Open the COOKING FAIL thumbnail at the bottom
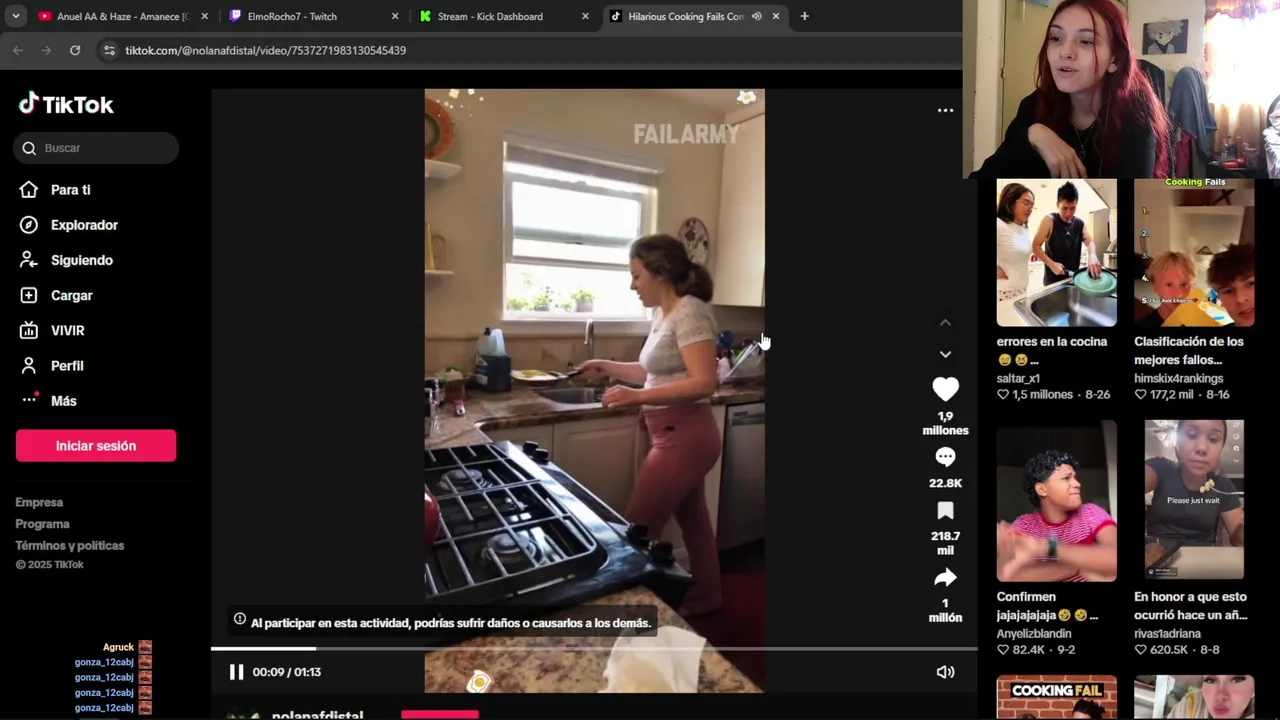This screenshot has height=720, width=1280. pyautogui.click(x=1056, y=697)
